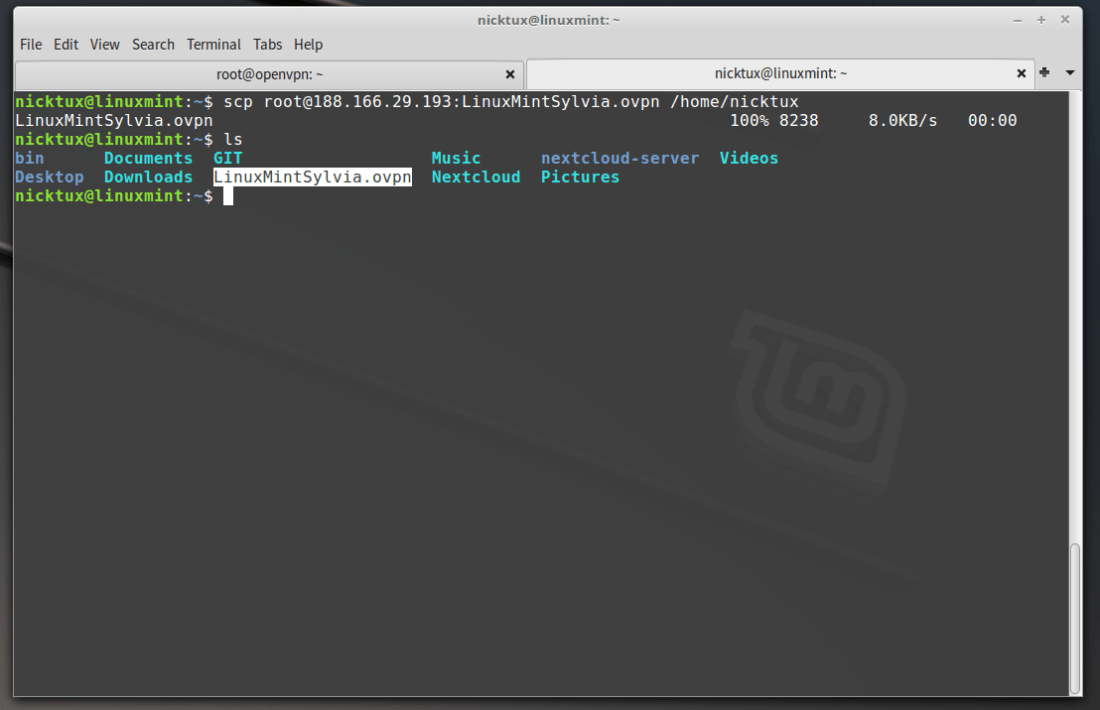Open the Help menu
The height and width of the screenshot is (710, 1100).
(x=308, y=44)
